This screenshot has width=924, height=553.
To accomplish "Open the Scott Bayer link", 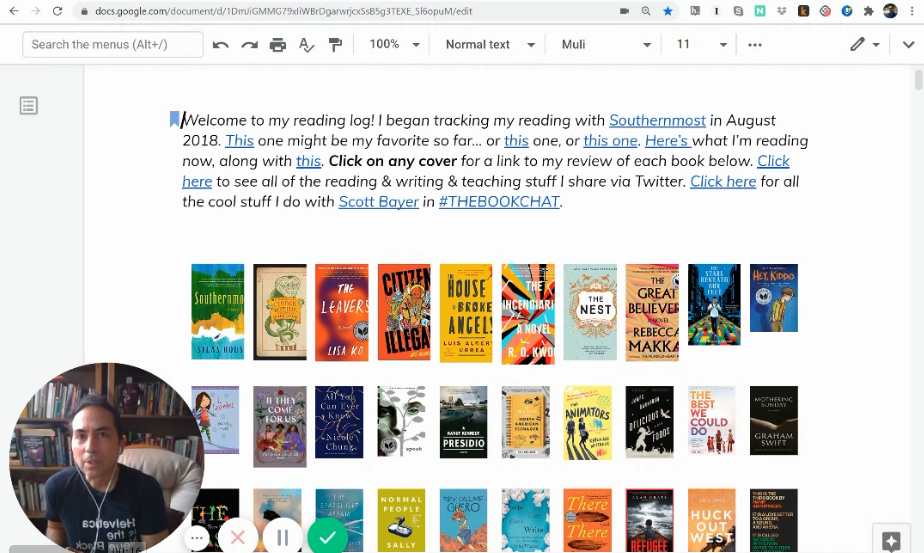I will (x=378, y=202).
